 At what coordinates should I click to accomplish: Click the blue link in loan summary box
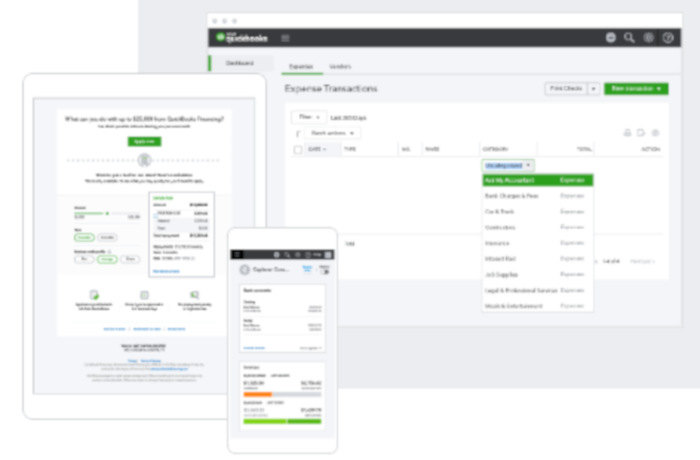coord(166,271)
